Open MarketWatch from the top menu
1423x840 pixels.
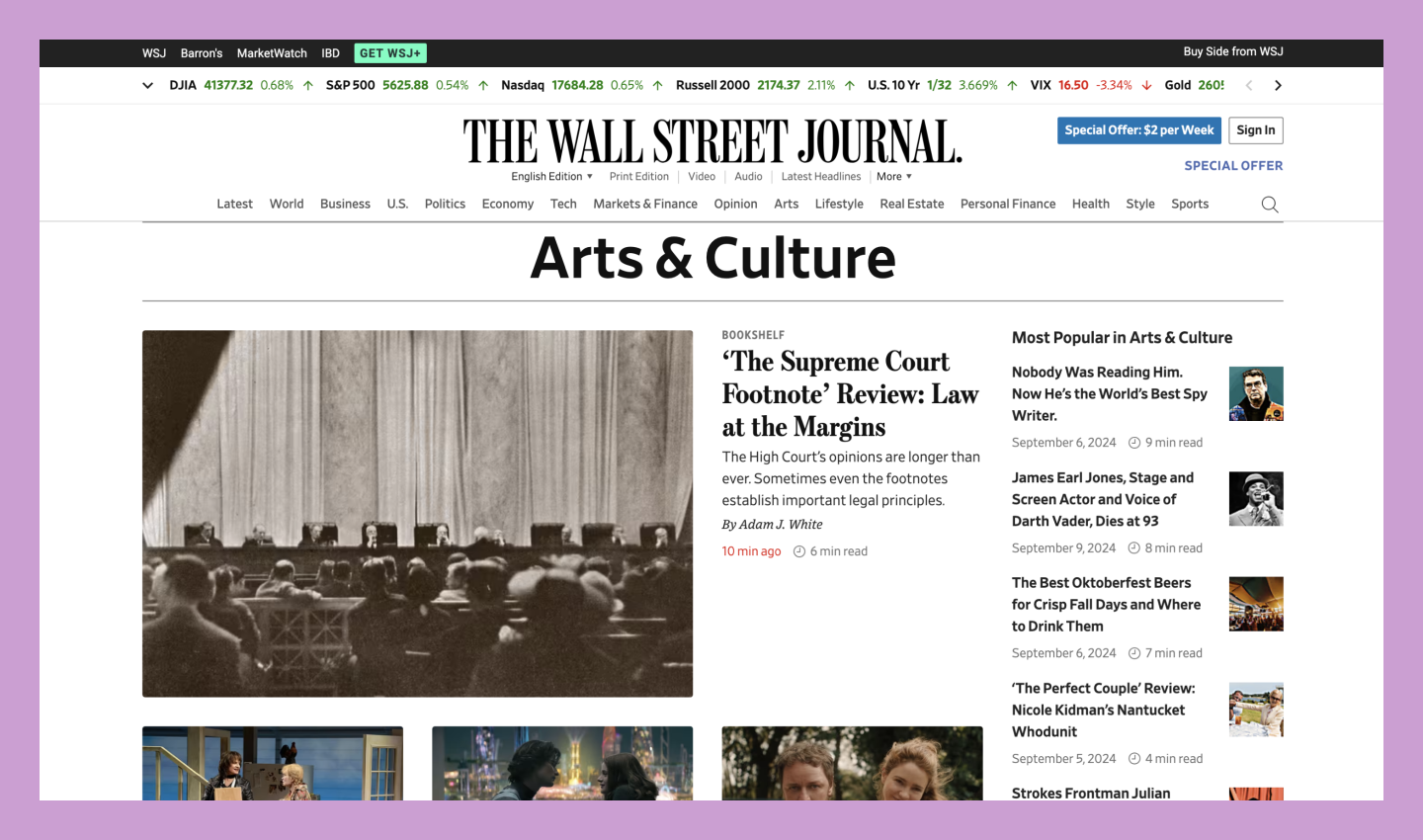click(271, 52)
